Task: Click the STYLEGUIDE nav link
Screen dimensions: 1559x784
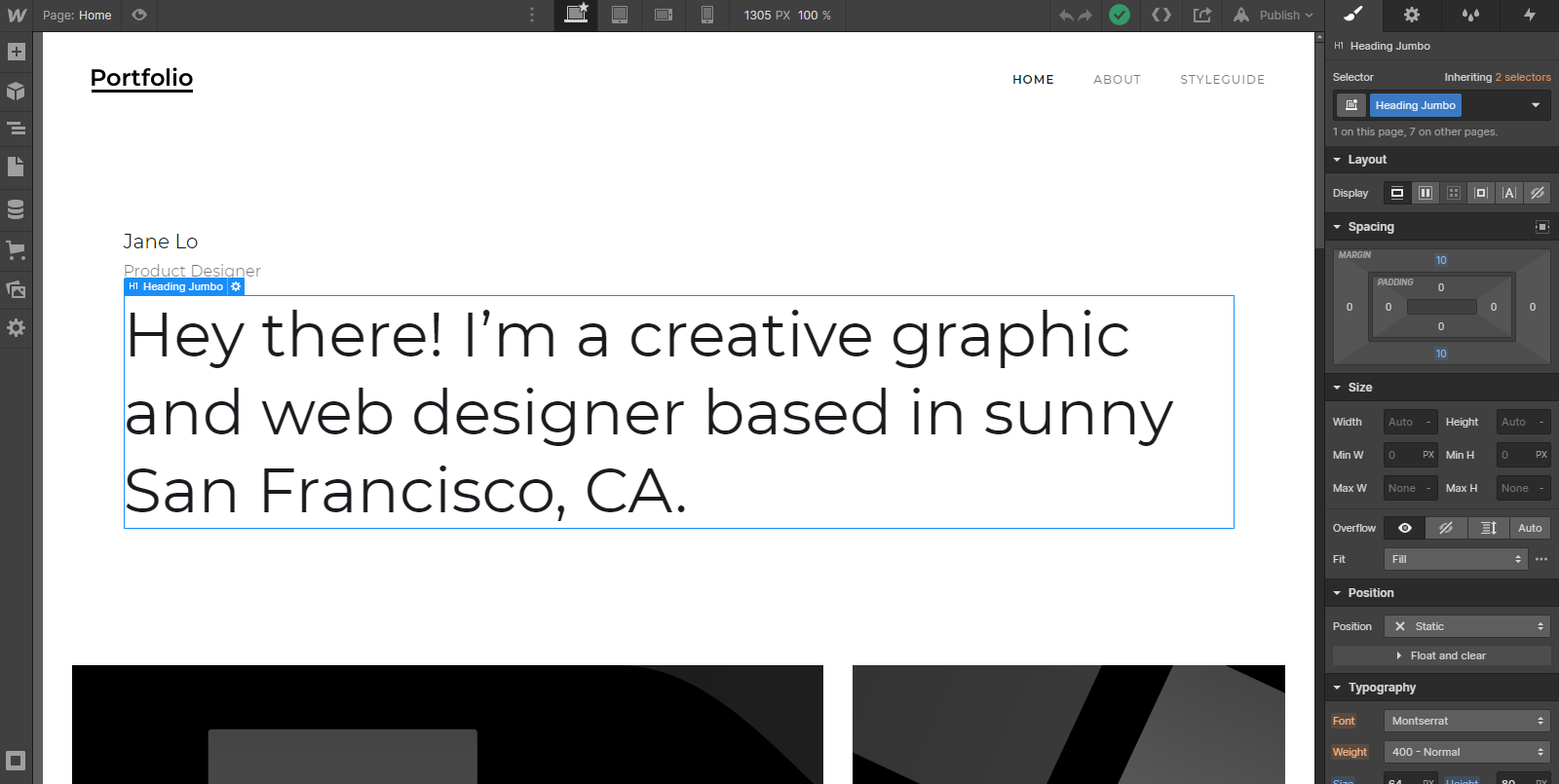Action: [x=1223, y=80]
